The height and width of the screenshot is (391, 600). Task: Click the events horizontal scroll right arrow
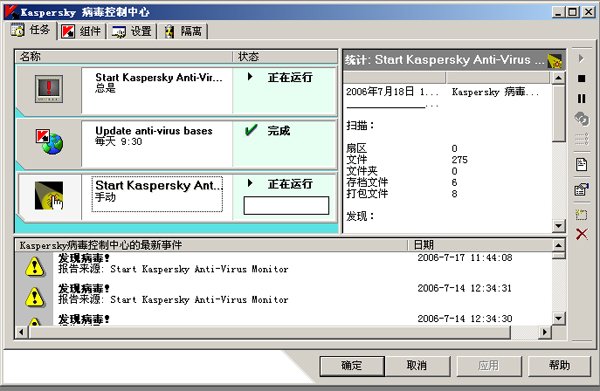pos(544,332)
